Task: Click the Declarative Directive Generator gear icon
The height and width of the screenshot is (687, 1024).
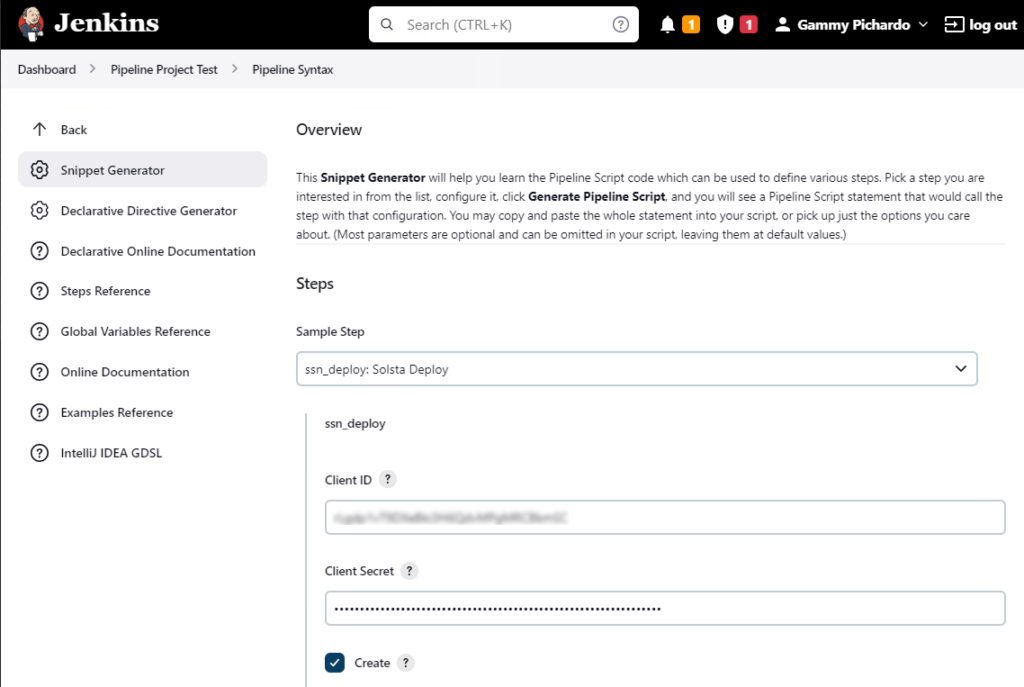Action: tap(40, 210)
